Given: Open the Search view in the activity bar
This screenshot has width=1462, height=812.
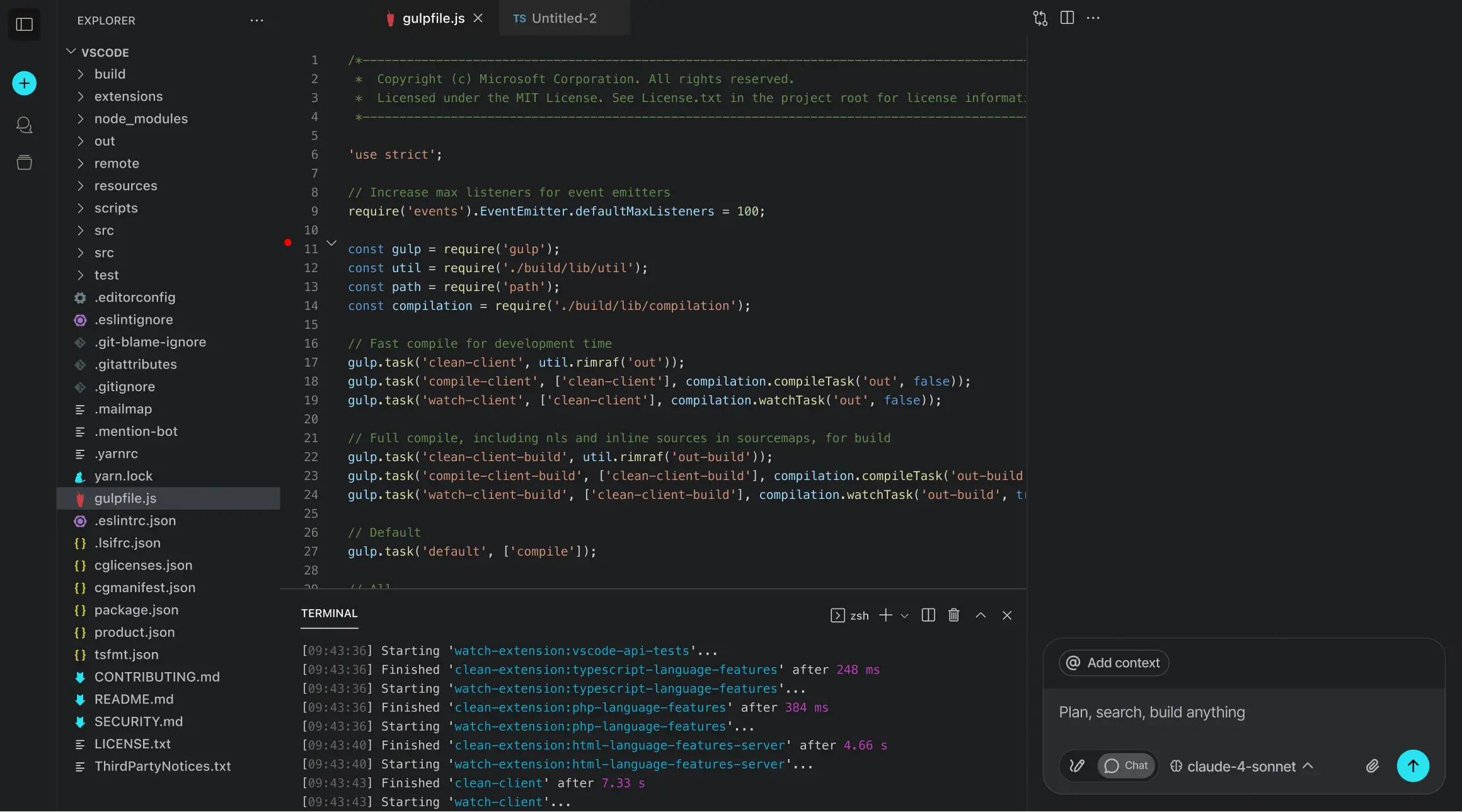Looking at the screenshot, I should click(24, 125).
